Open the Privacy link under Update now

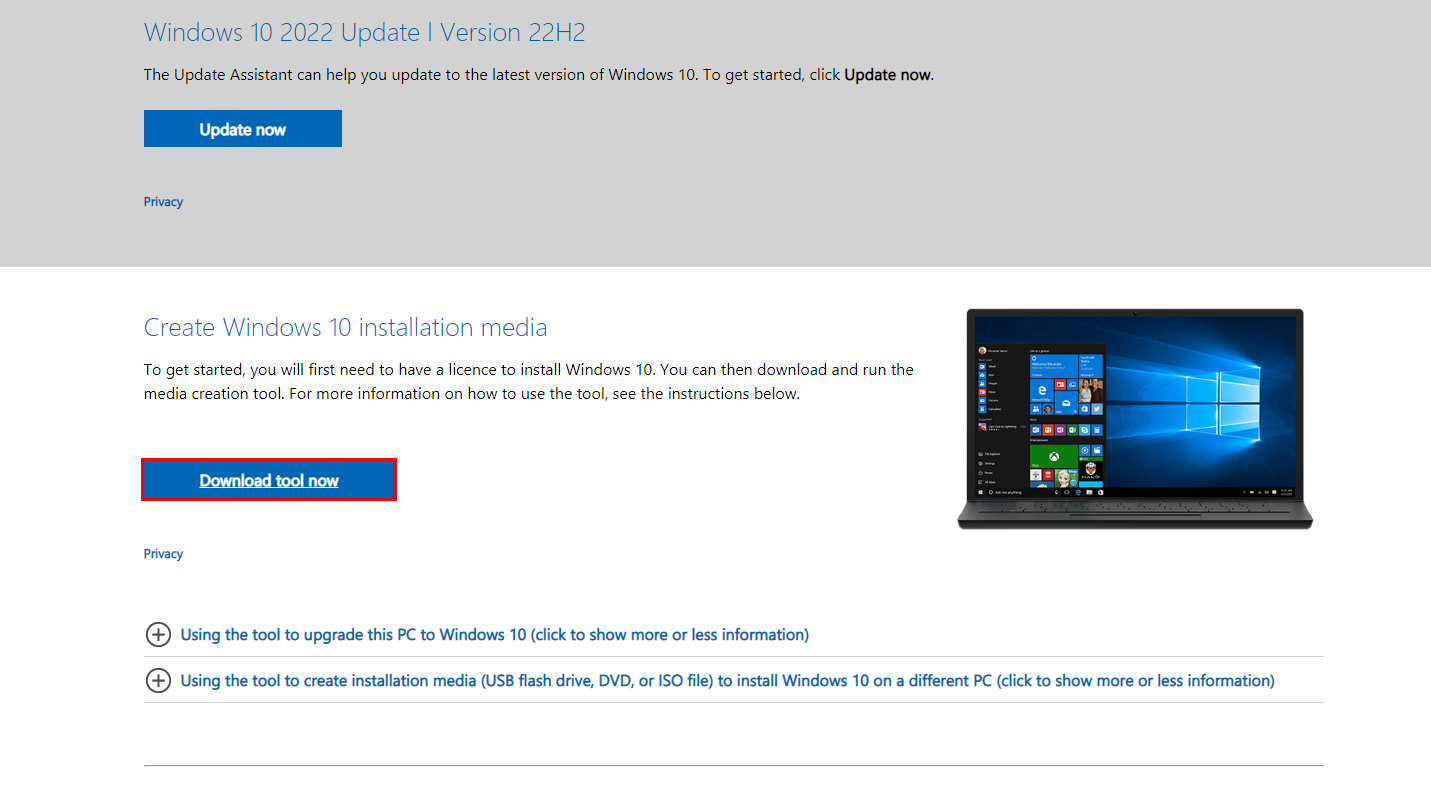coord(163,201)
